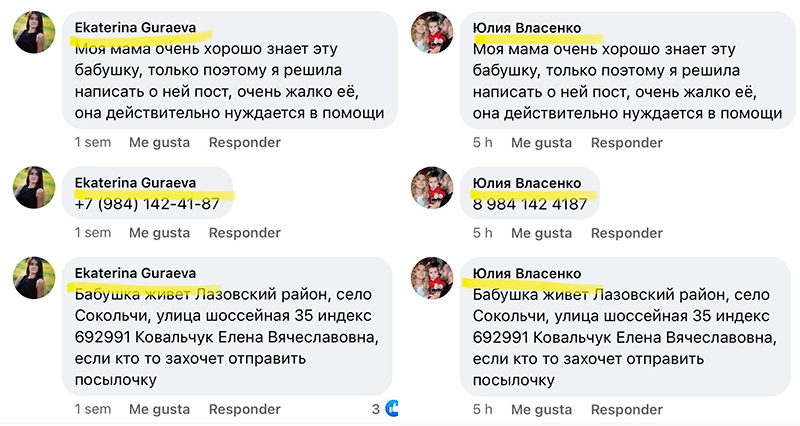
Task: Click Юлия Власенко's avatar beside her address comment
Action: (x=432, y=279)
